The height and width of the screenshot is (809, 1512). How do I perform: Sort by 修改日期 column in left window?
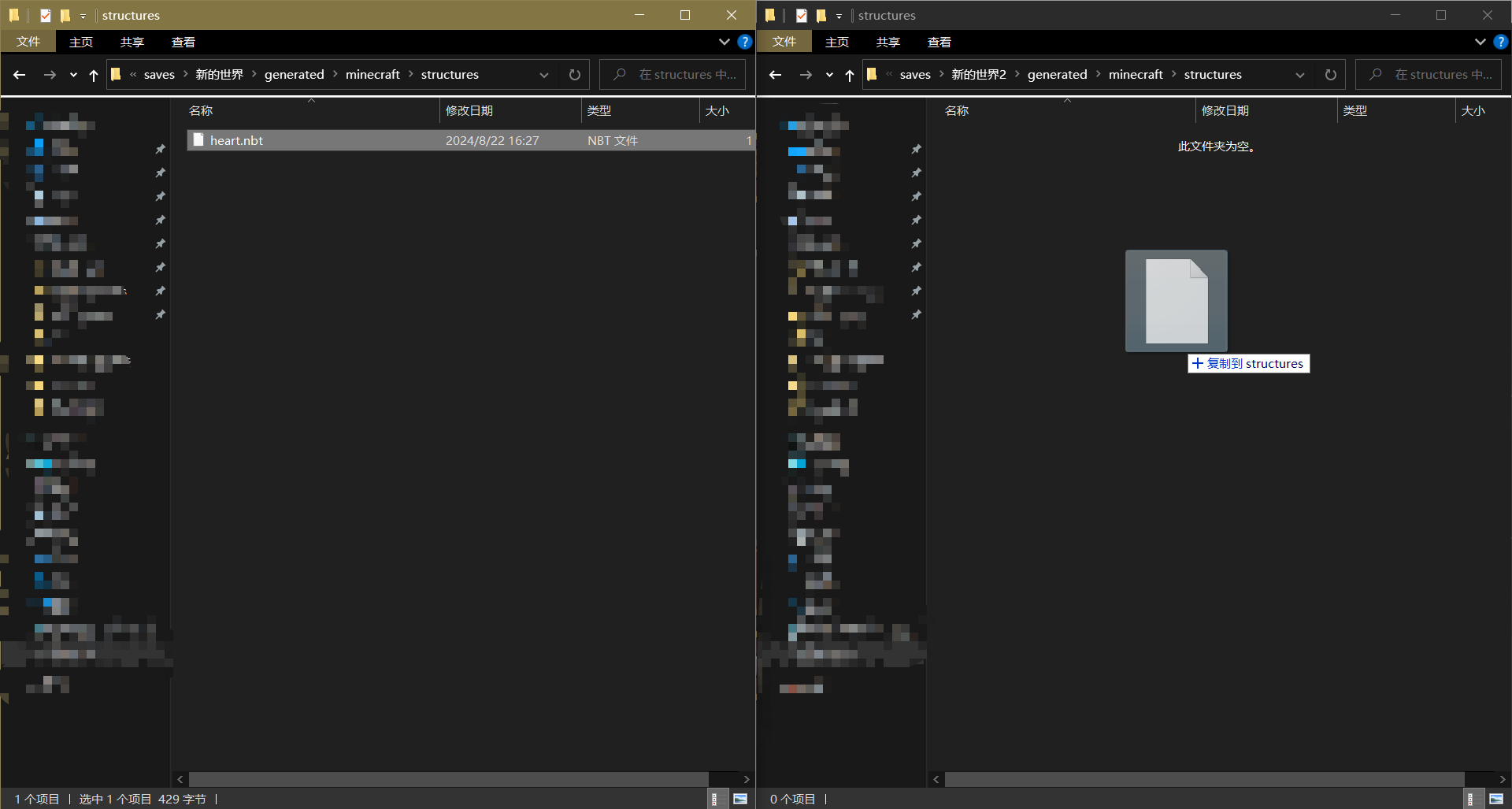(x=469, y=111)
